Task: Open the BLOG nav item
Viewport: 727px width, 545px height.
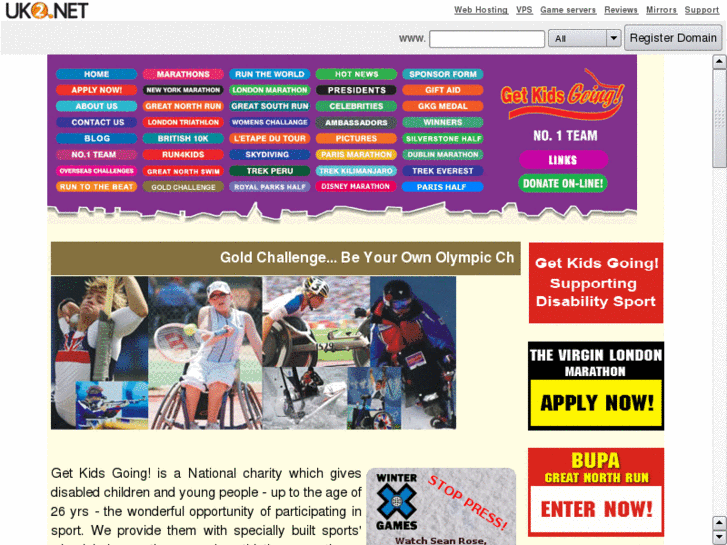Action: click(x=96, y=138)
